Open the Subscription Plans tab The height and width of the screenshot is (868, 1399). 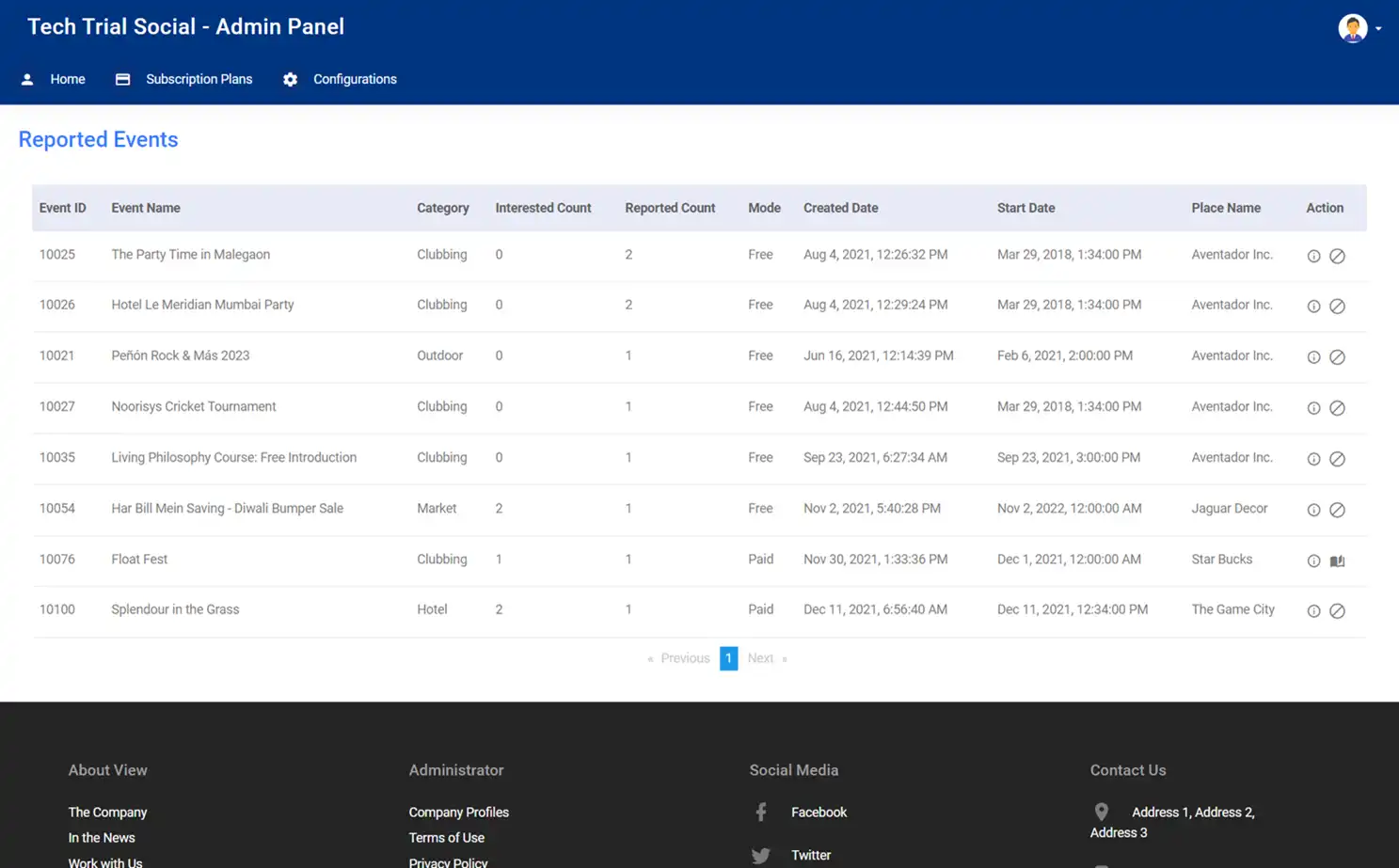[x=199, y=79]
